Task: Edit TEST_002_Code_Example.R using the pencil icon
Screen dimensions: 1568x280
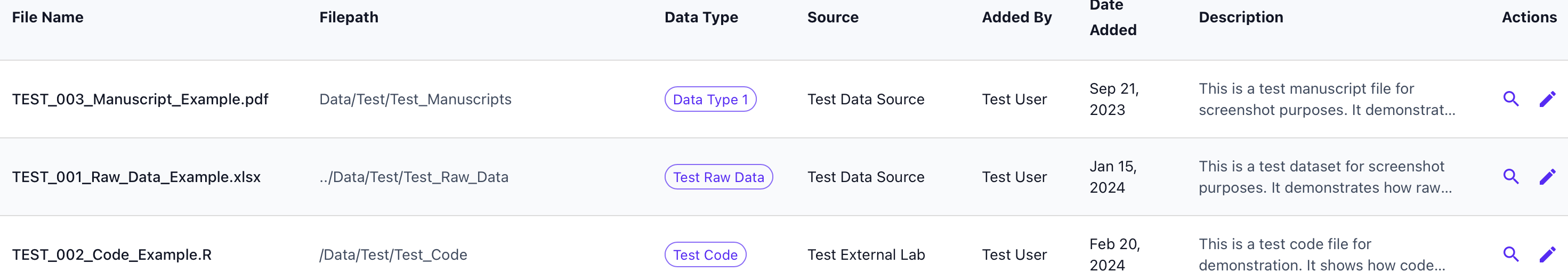Action: coord(1547,254)
